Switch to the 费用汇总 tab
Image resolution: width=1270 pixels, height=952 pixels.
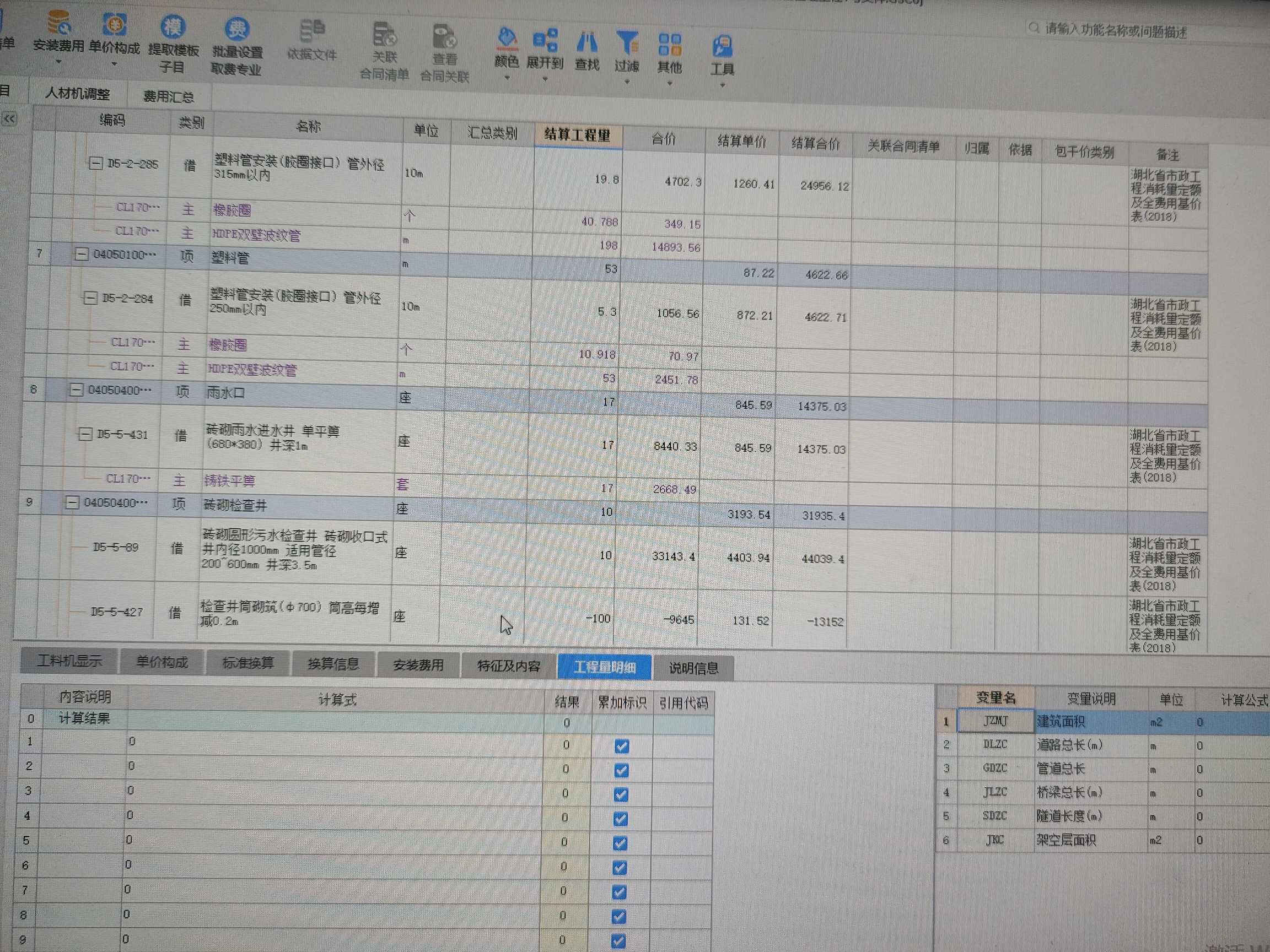click(168, 96)
